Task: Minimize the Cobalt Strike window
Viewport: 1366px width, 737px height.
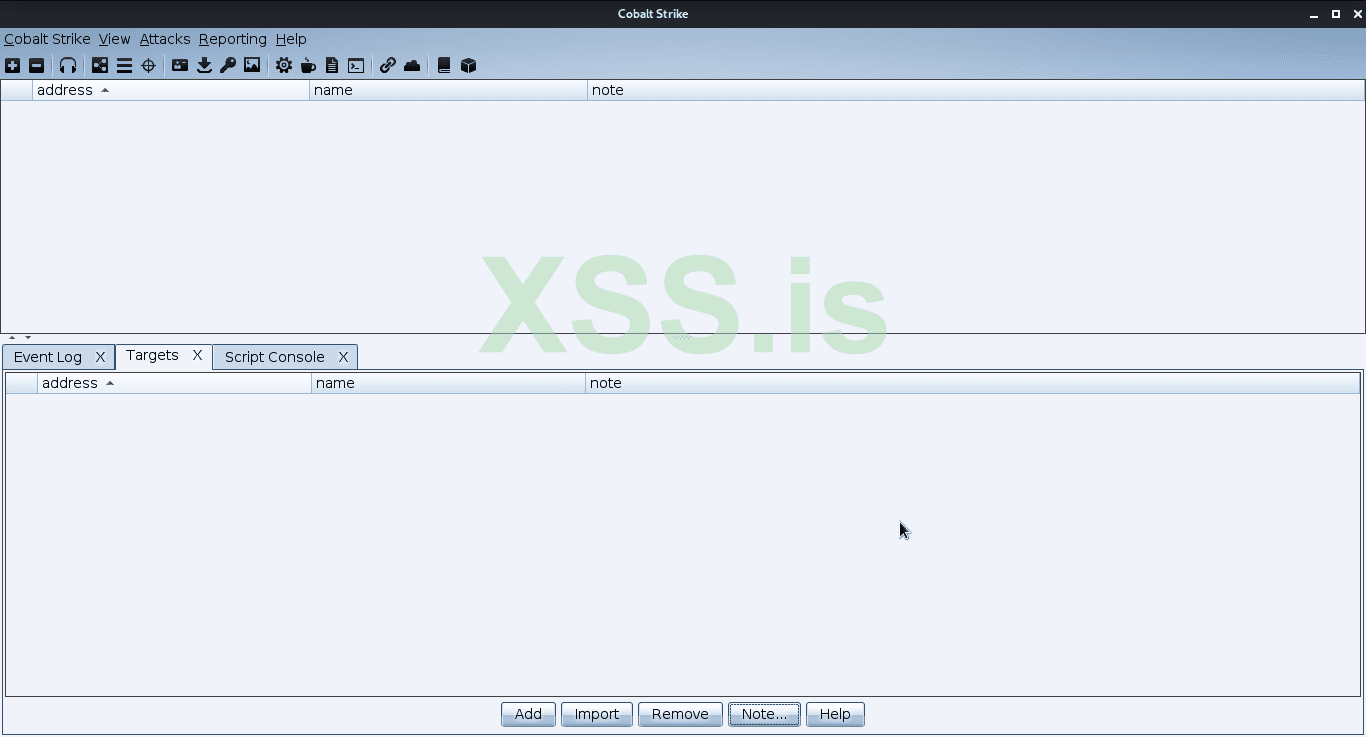Action: 1313,14
